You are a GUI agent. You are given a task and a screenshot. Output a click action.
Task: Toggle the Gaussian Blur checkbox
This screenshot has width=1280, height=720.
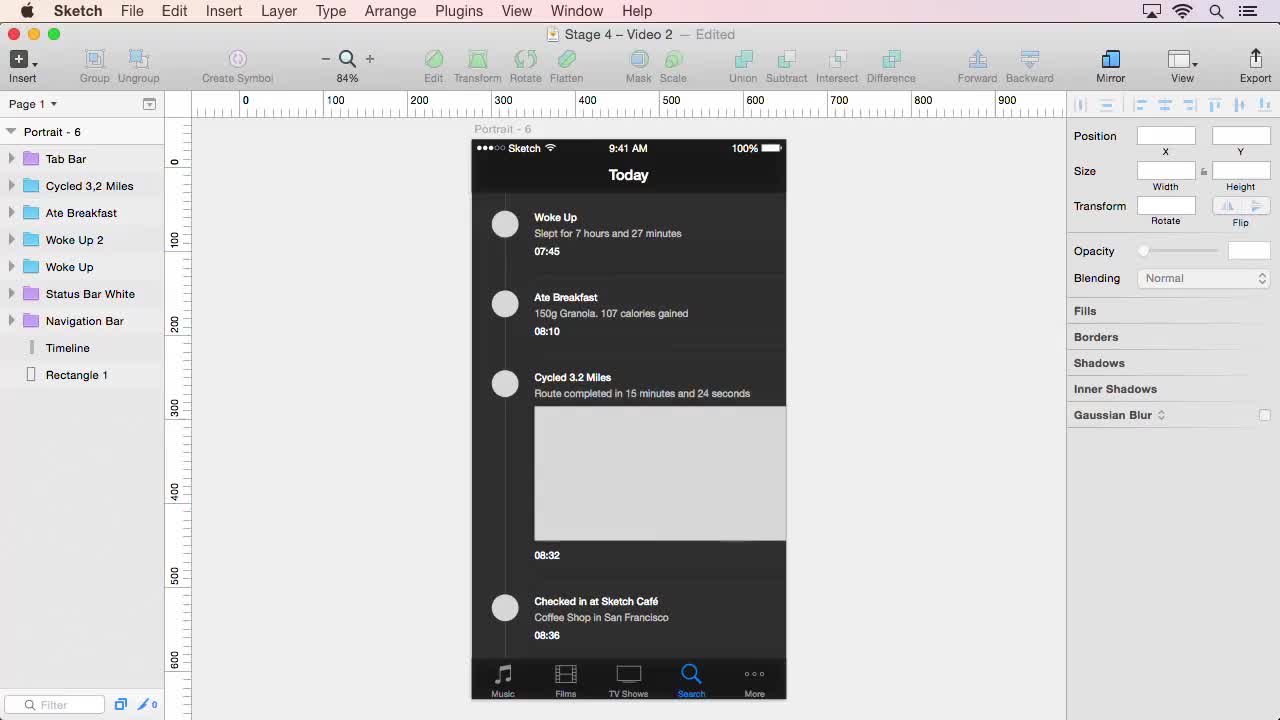click(x=1264, y=415)
